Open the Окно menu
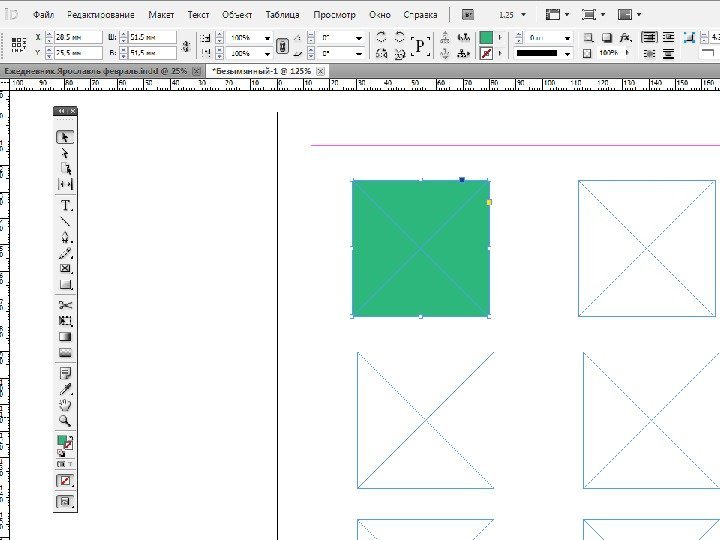The image size is (720, 540). [380, 15]
